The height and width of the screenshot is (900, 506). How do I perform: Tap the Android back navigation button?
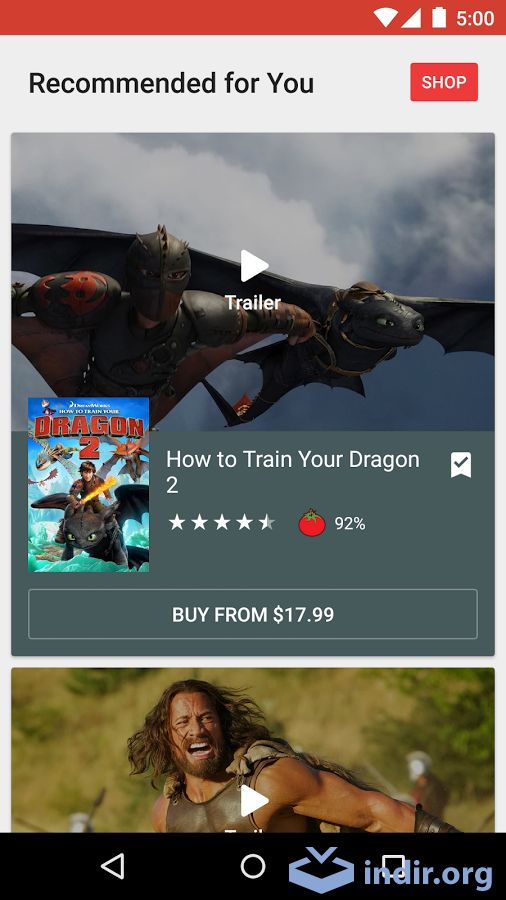coord(113,866)
